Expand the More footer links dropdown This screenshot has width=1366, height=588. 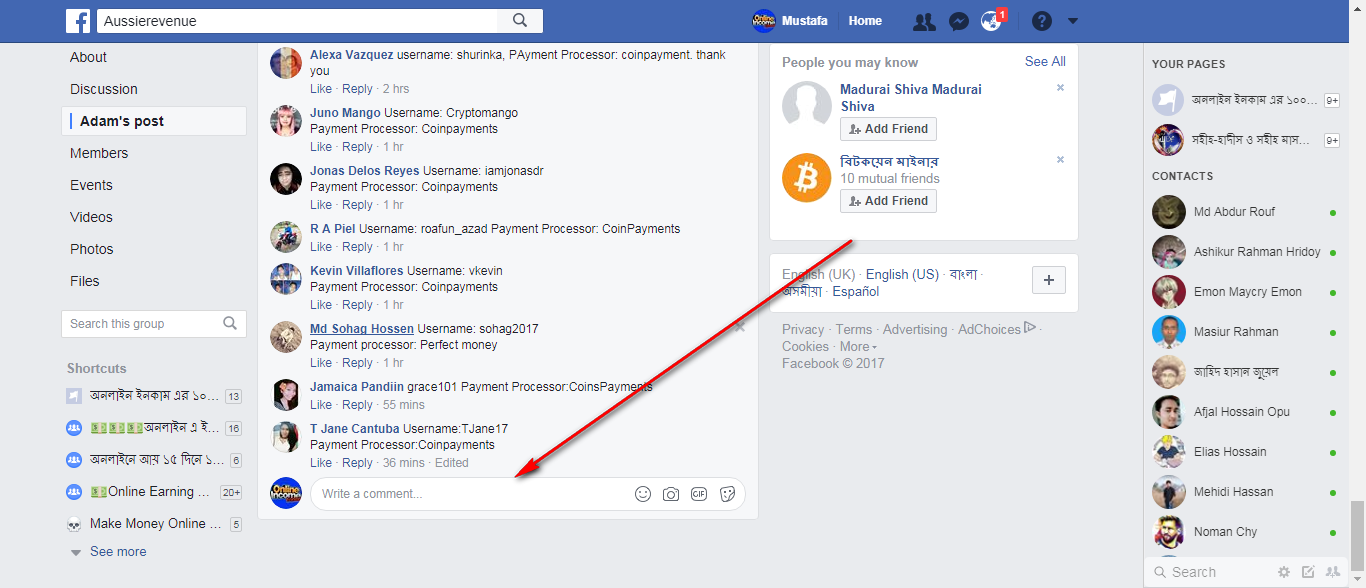pyautogui.click(x=858, y=347)
